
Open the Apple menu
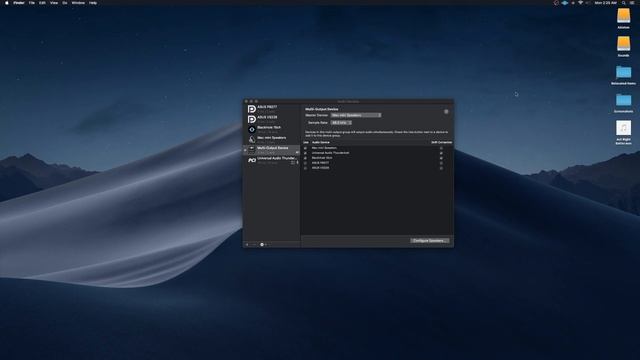click(7, 3)
